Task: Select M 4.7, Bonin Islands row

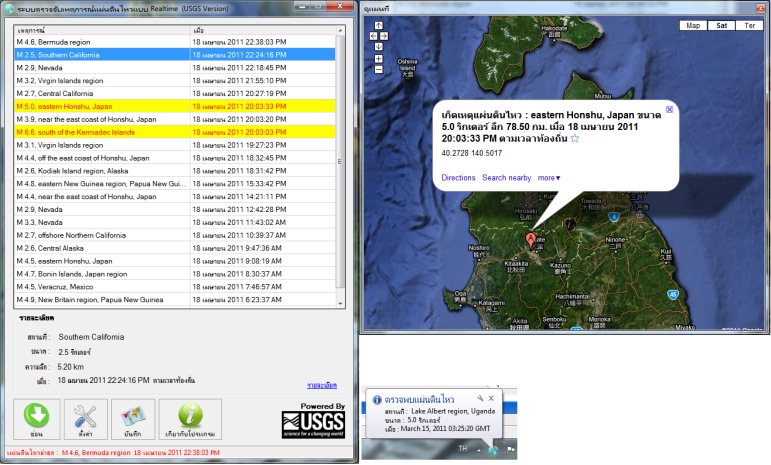Action: (x=175, y=274)
